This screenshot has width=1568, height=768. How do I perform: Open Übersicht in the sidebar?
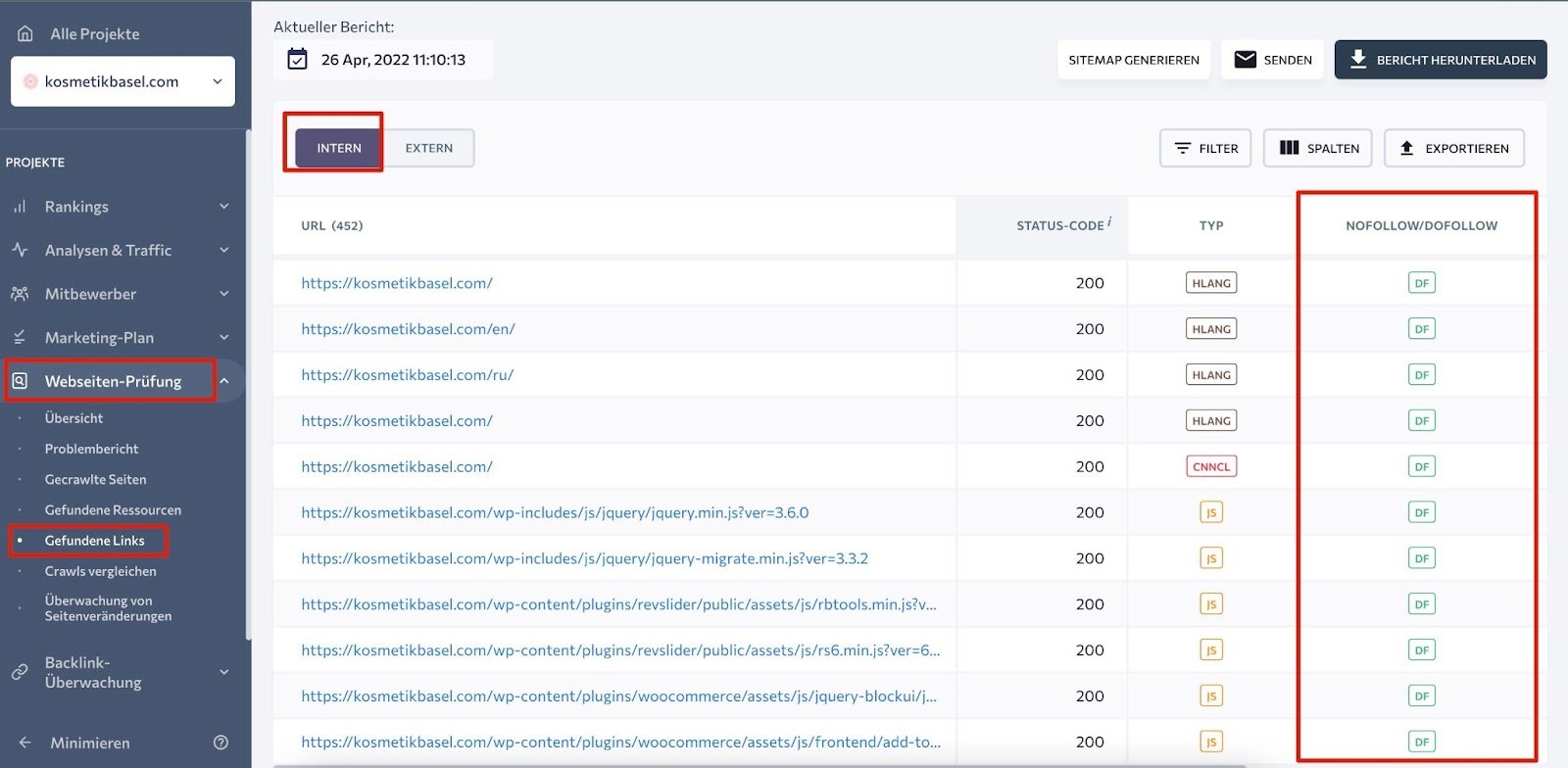coord(73,418)
